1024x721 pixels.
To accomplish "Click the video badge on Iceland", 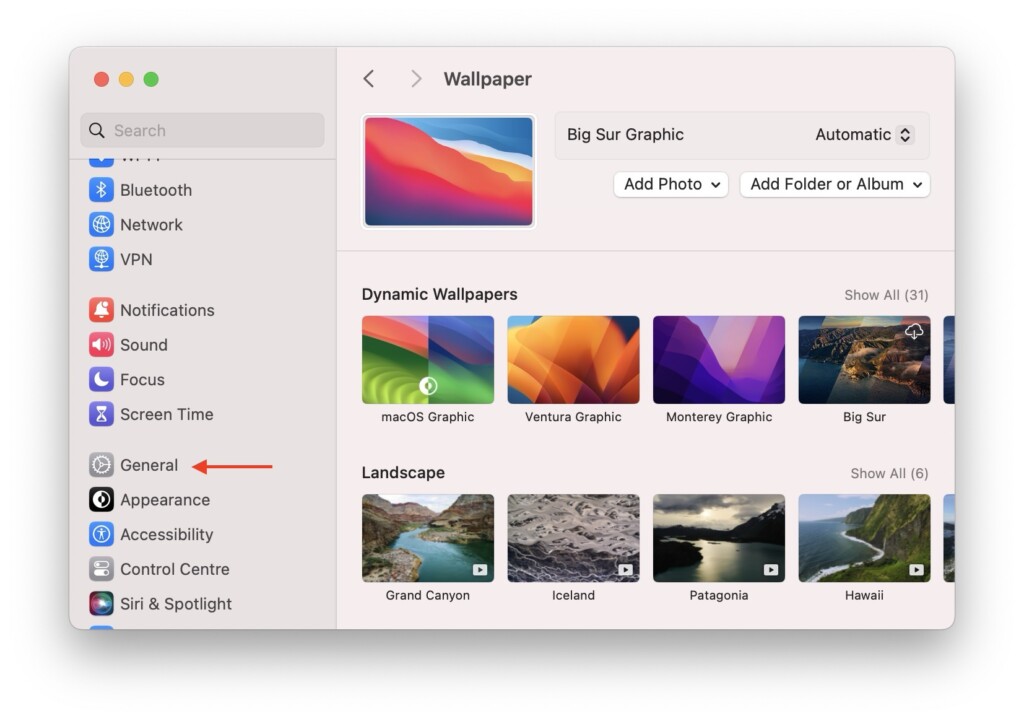I will [x=626, y=569].
